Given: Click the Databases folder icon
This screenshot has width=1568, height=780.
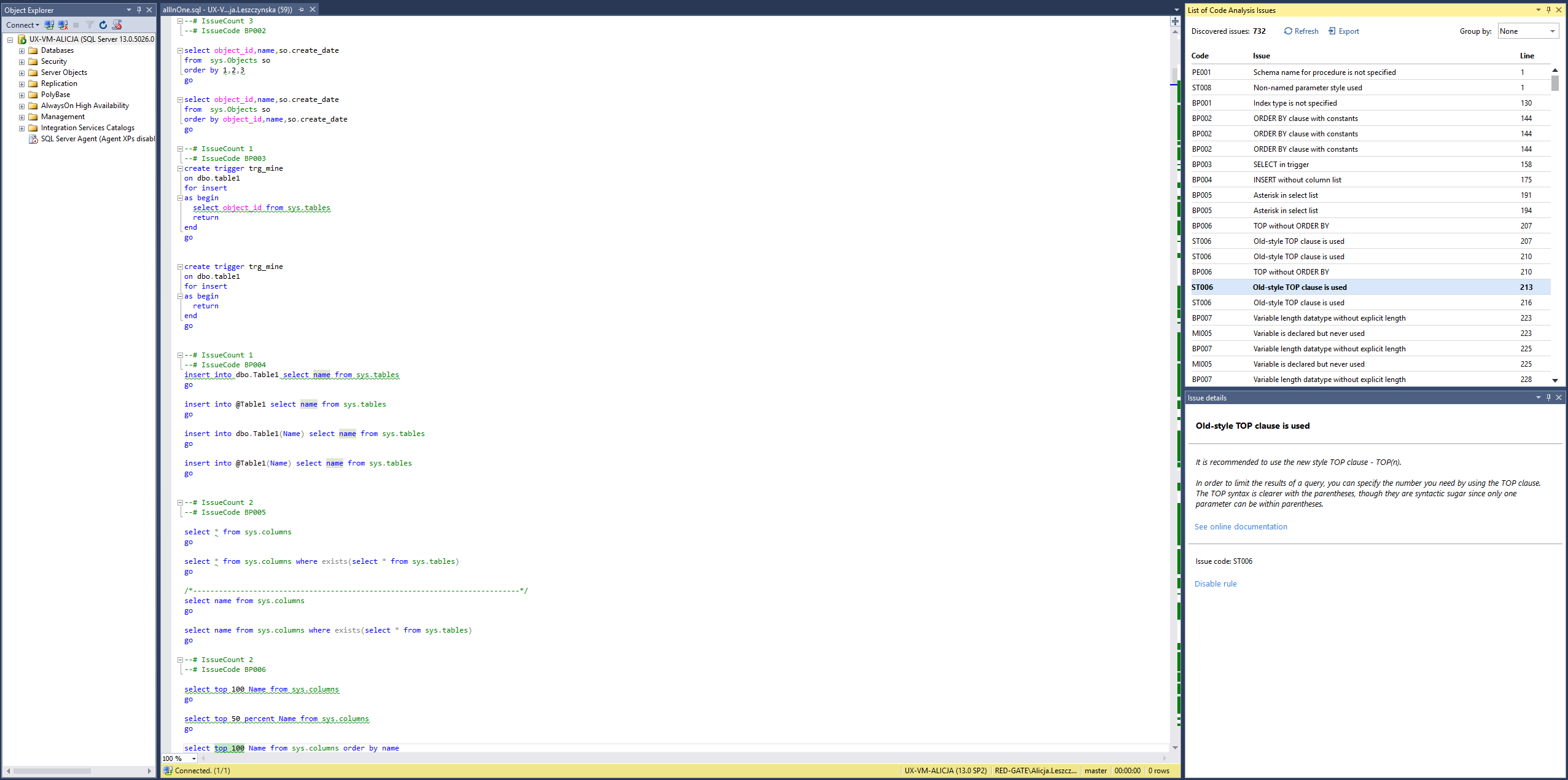Looking at the screenshot, I should click(33, 50).
